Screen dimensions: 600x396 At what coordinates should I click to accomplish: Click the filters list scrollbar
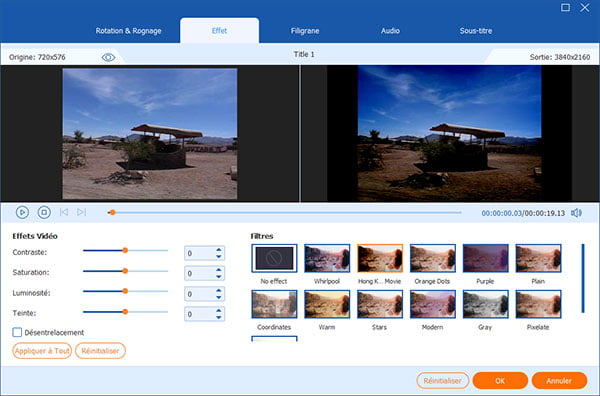[583, 279]
